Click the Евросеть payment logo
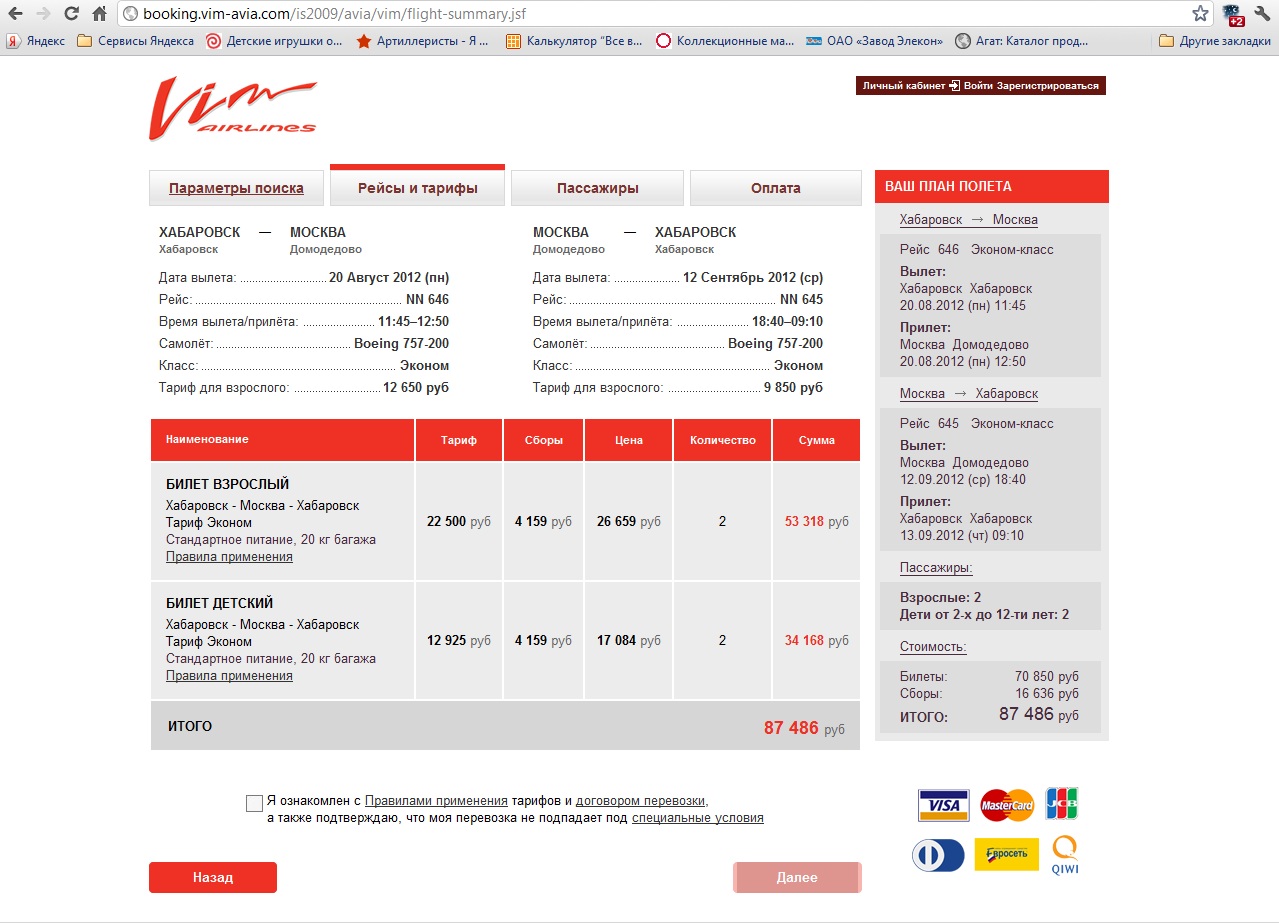The height and width of the screenshot is (923, 1279). [1006, 855]
